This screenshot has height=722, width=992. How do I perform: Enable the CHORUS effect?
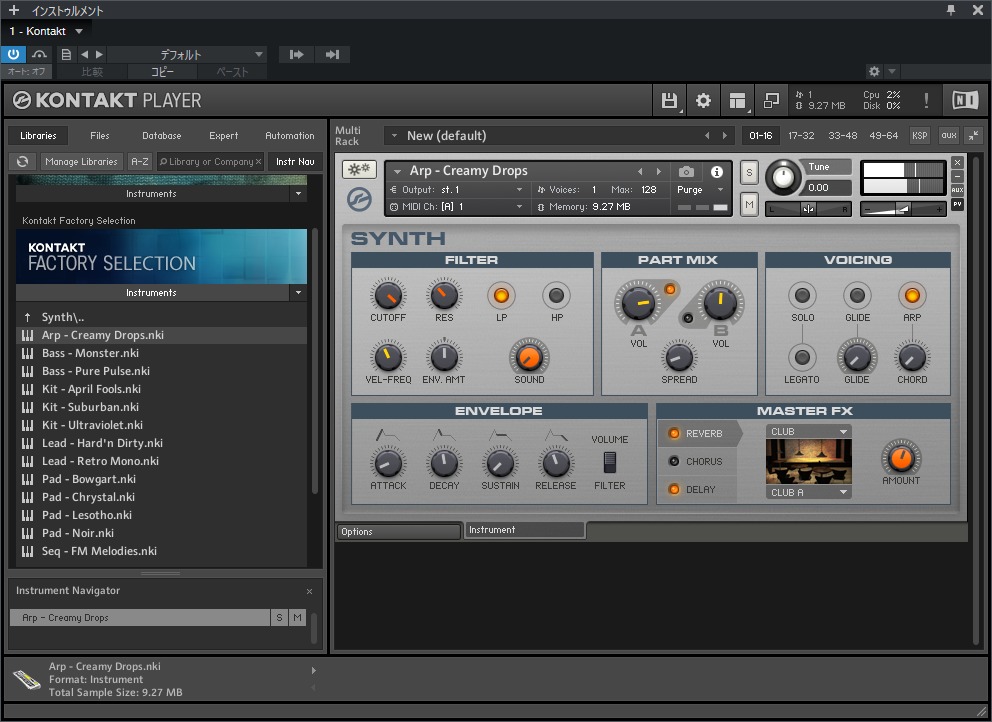(x=674, y=461)
